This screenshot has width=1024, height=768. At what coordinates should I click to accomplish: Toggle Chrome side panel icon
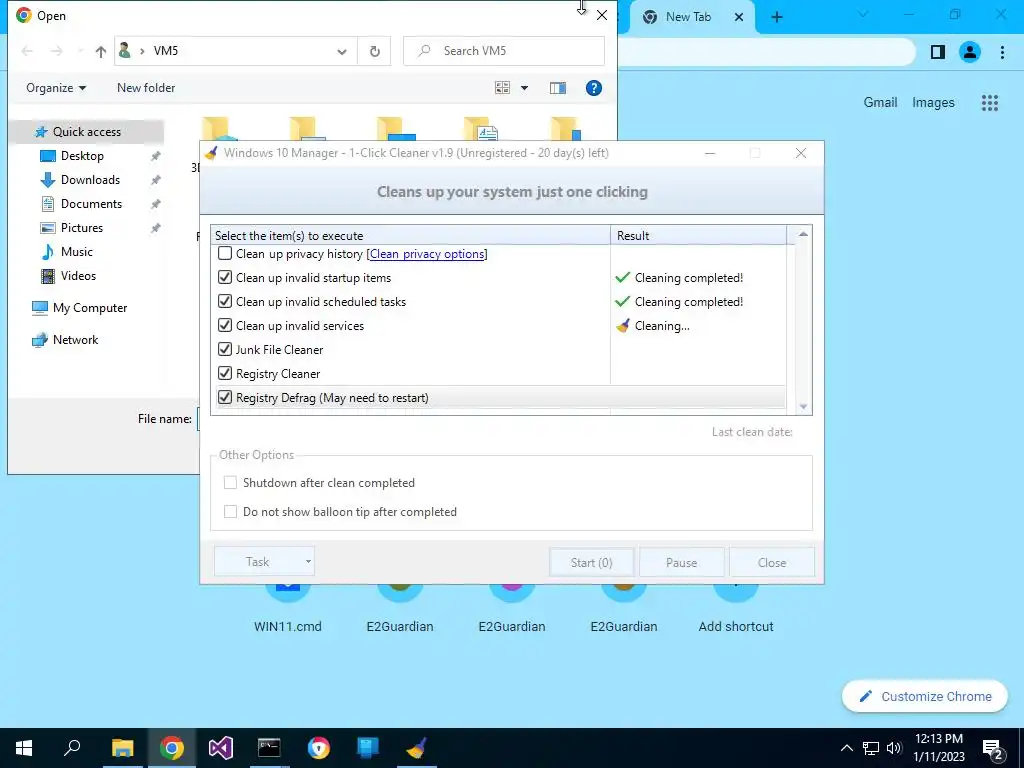(938, 52)
